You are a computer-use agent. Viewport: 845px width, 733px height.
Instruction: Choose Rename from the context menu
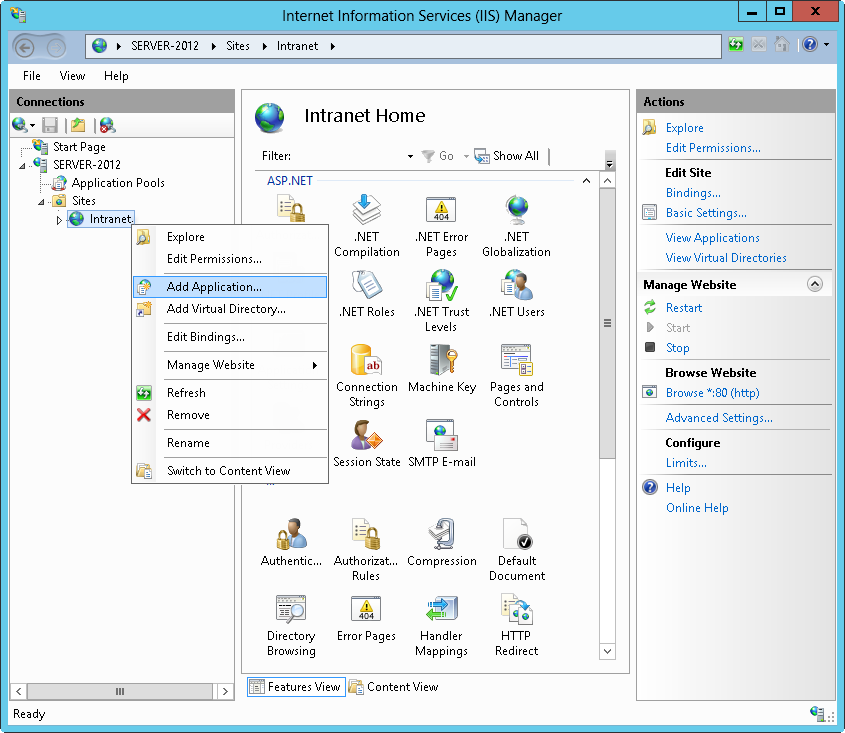pos(230,442)
